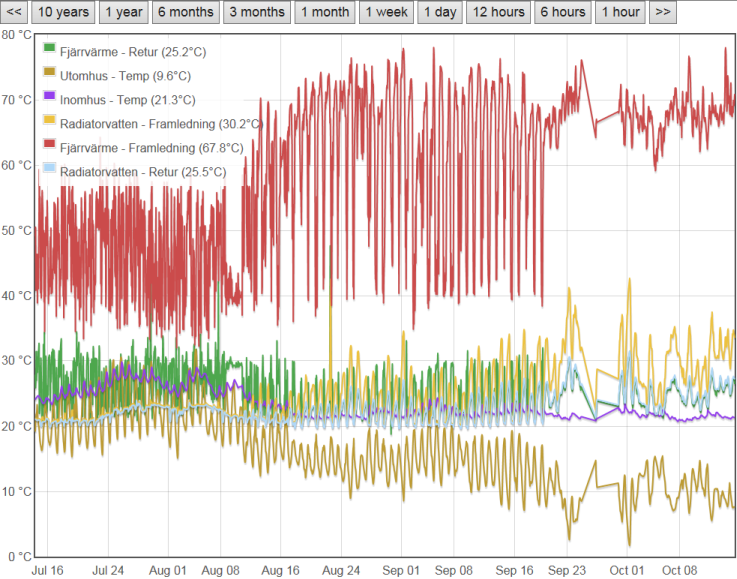This screenshot has height=579, width=737.
Task: Choose the 1 week range
Action: [385, 12]
